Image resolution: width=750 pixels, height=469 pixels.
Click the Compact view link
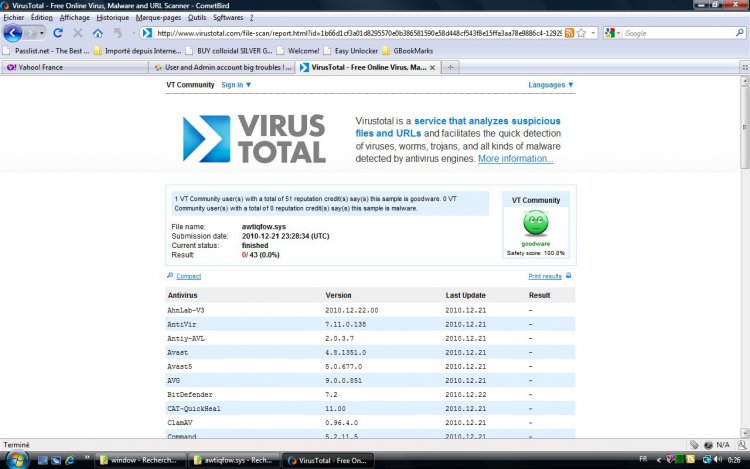pyautogui.click(x=188, y=276)
